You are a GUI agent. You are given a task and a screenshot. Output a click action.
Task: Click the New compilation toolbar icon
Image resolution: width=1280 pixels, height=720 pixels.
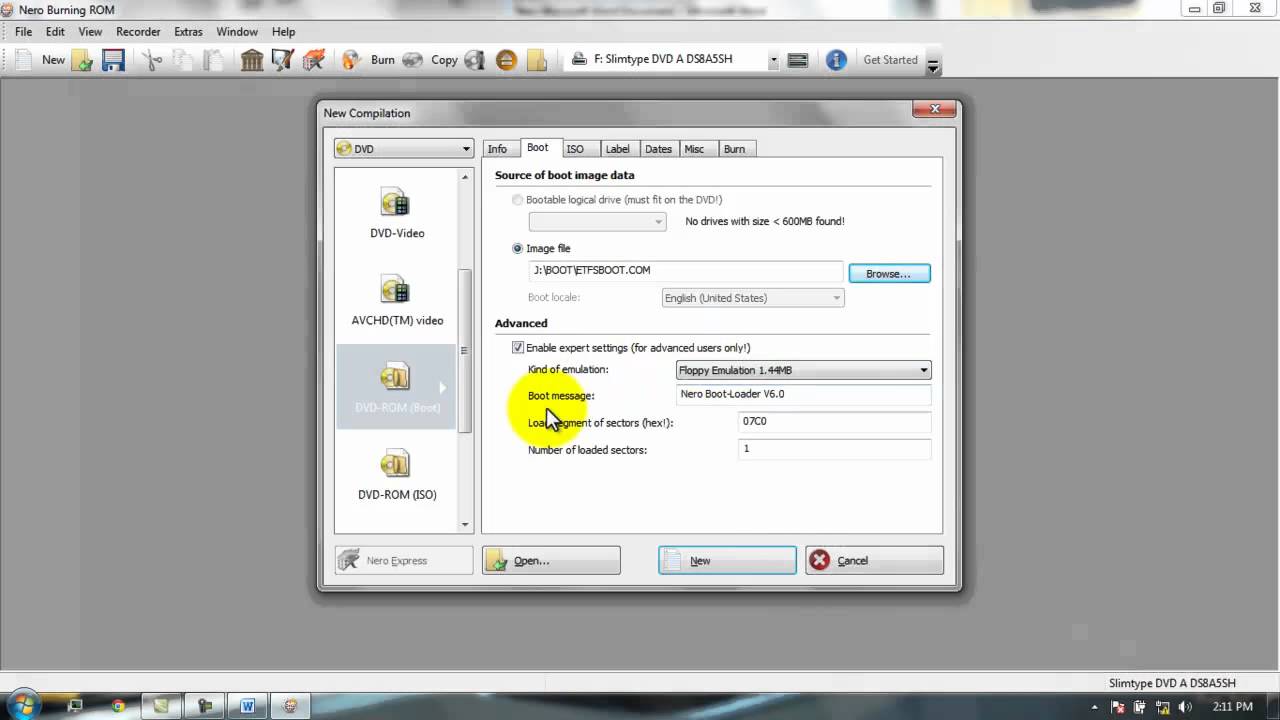coord(23,60)
